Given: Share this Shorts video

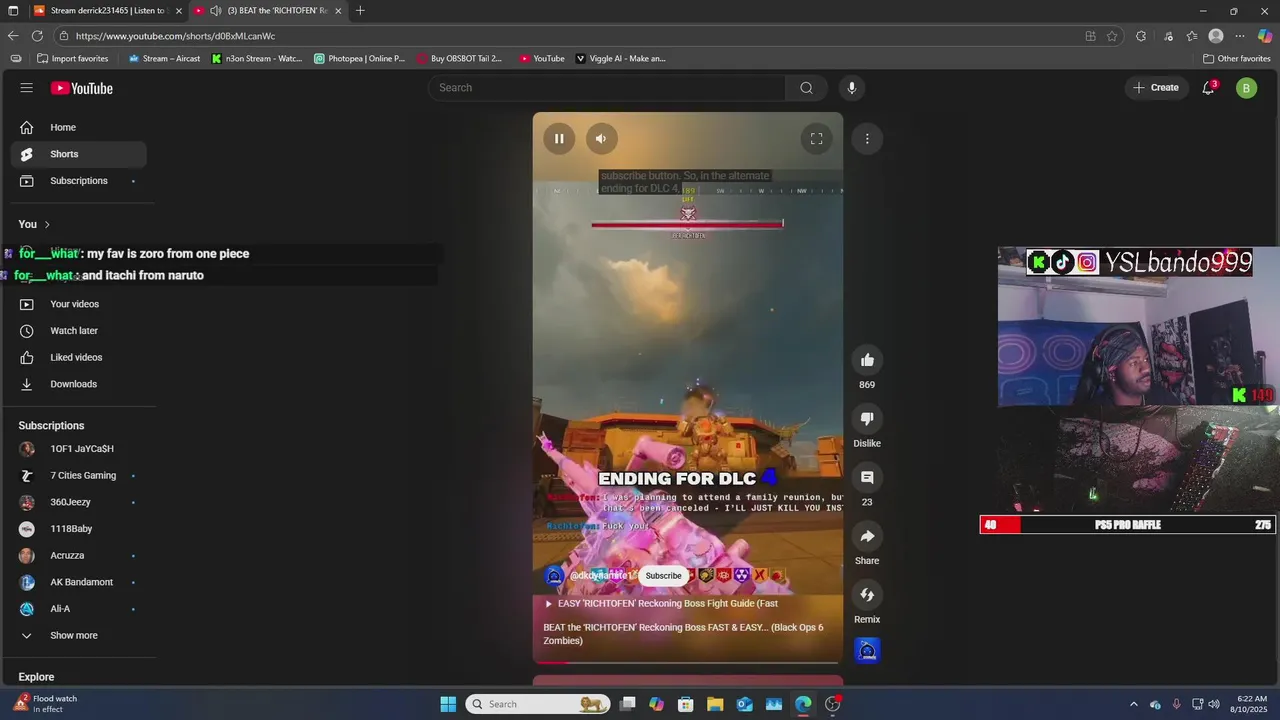Looking at the screenshot, I should [x=867, y=536].
